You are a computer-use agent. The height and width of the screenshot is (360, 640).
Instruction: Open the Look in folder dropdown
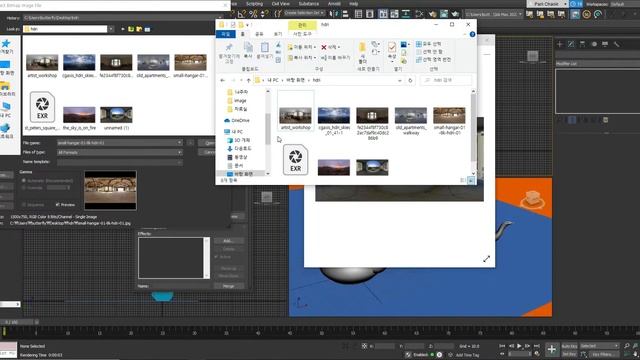point(111,29)
